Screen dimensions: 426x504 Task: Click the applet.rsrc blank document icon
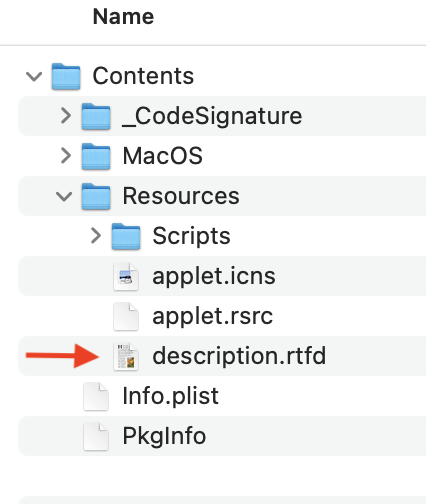click(126, 316)
